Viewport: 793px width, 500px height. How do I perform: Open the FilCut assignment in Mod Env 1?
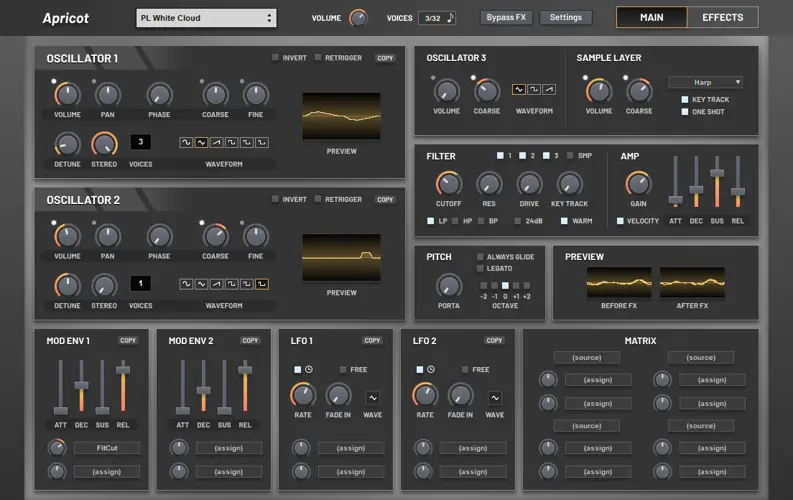[107, 448]
